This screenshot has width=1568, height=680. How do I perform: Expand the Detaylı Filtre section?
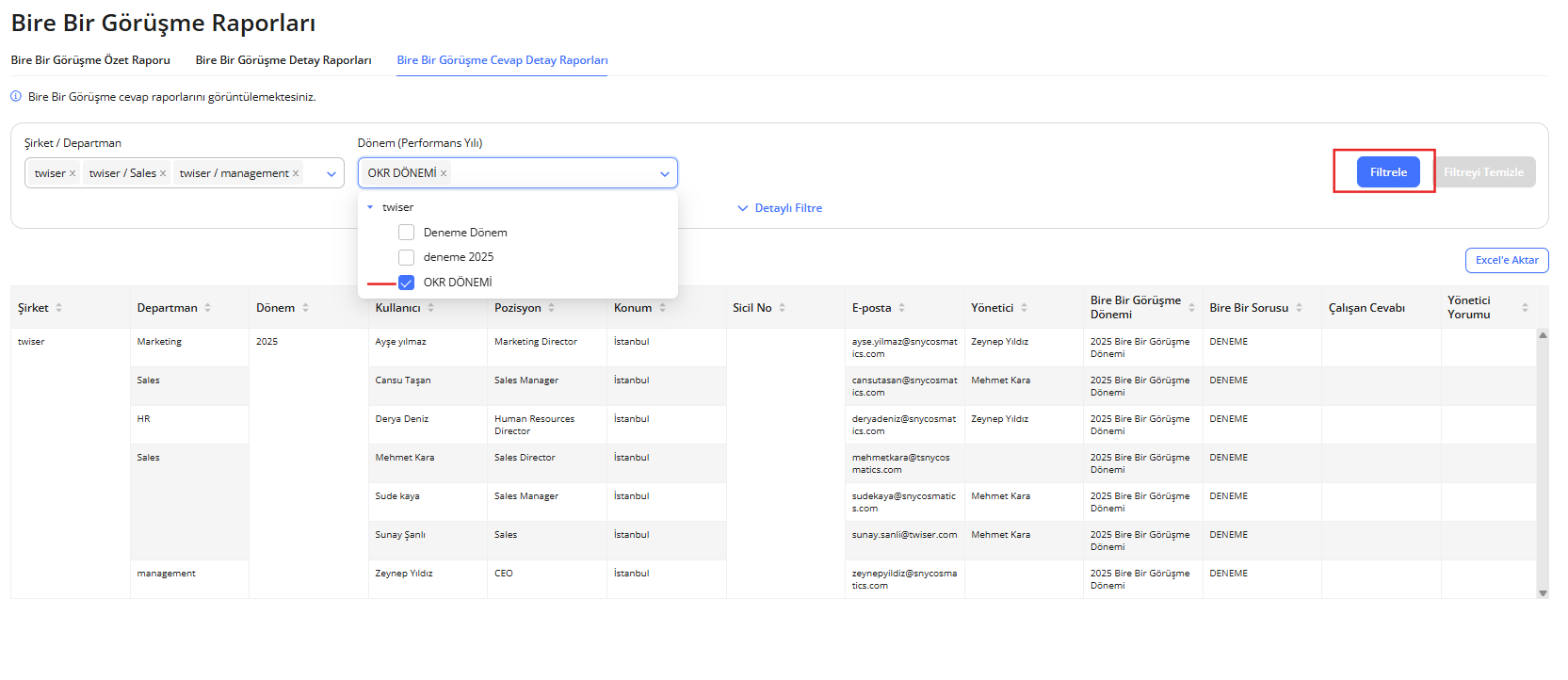(x=780, y=208)
